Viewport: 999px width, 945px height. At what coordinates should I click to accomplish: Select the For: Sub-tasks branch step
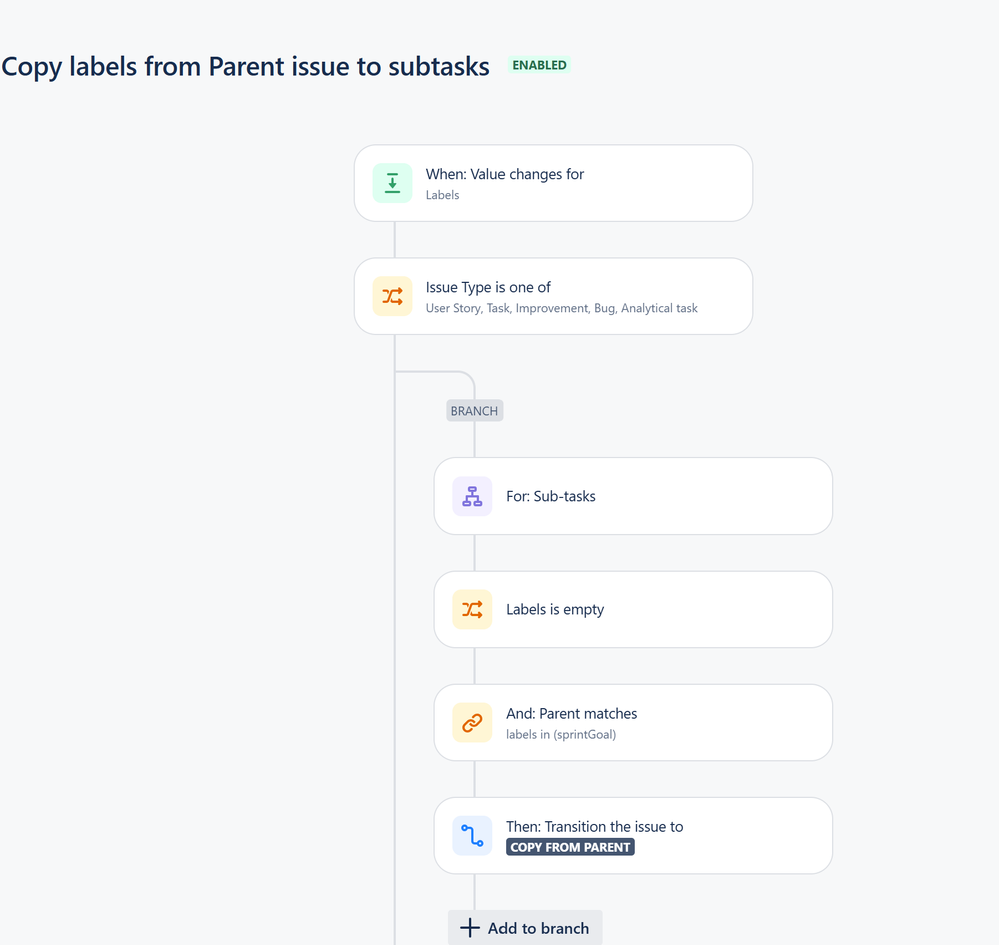(633, 496)
